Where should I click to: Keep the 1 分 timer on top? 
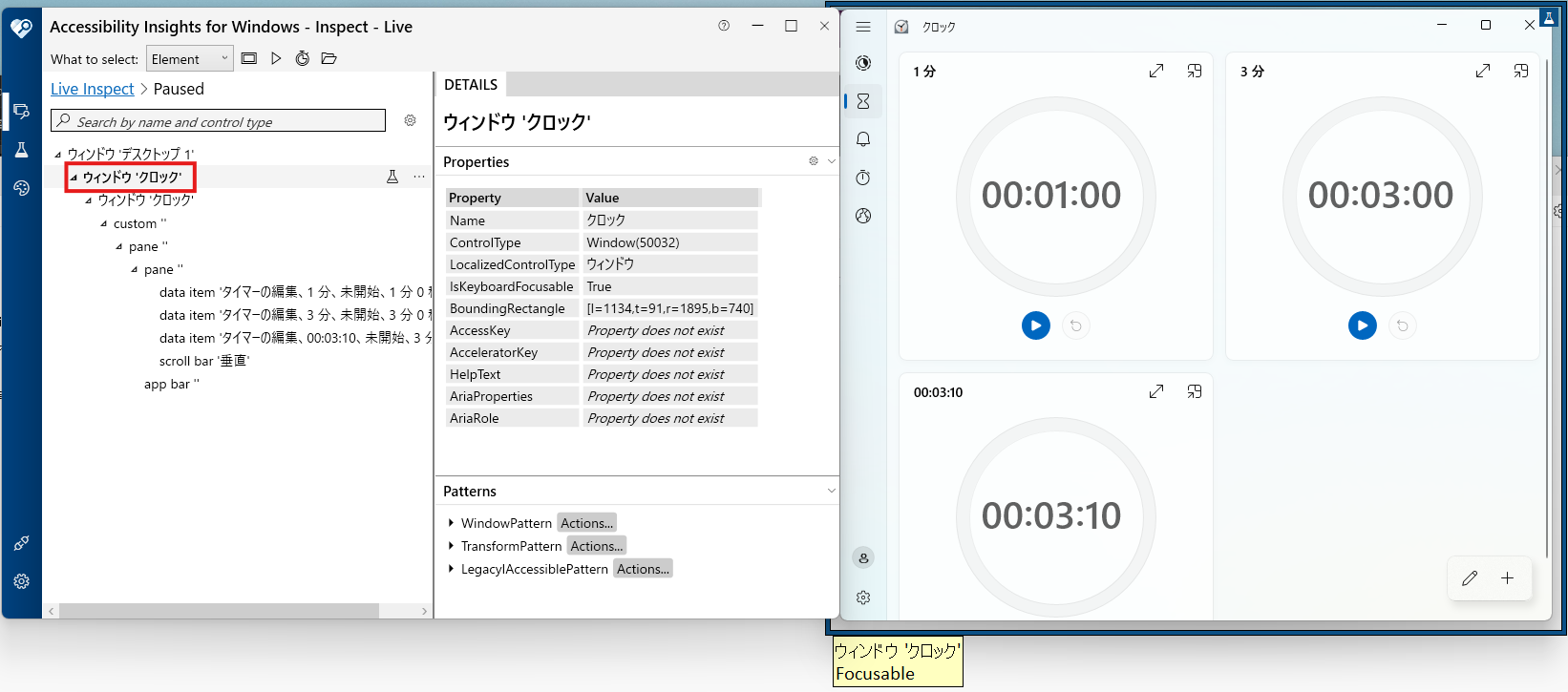(1195, 71)
